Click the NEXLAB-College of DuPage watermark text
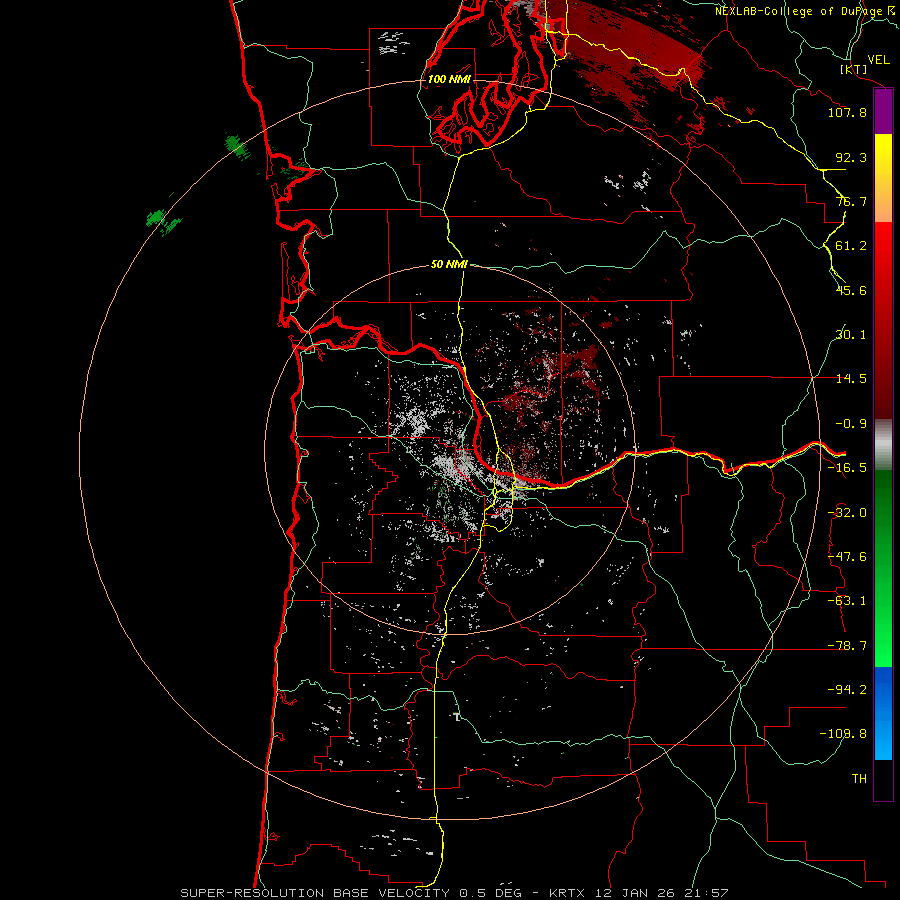The height and width of the screenshot is (900, 900). click(804, 11)
